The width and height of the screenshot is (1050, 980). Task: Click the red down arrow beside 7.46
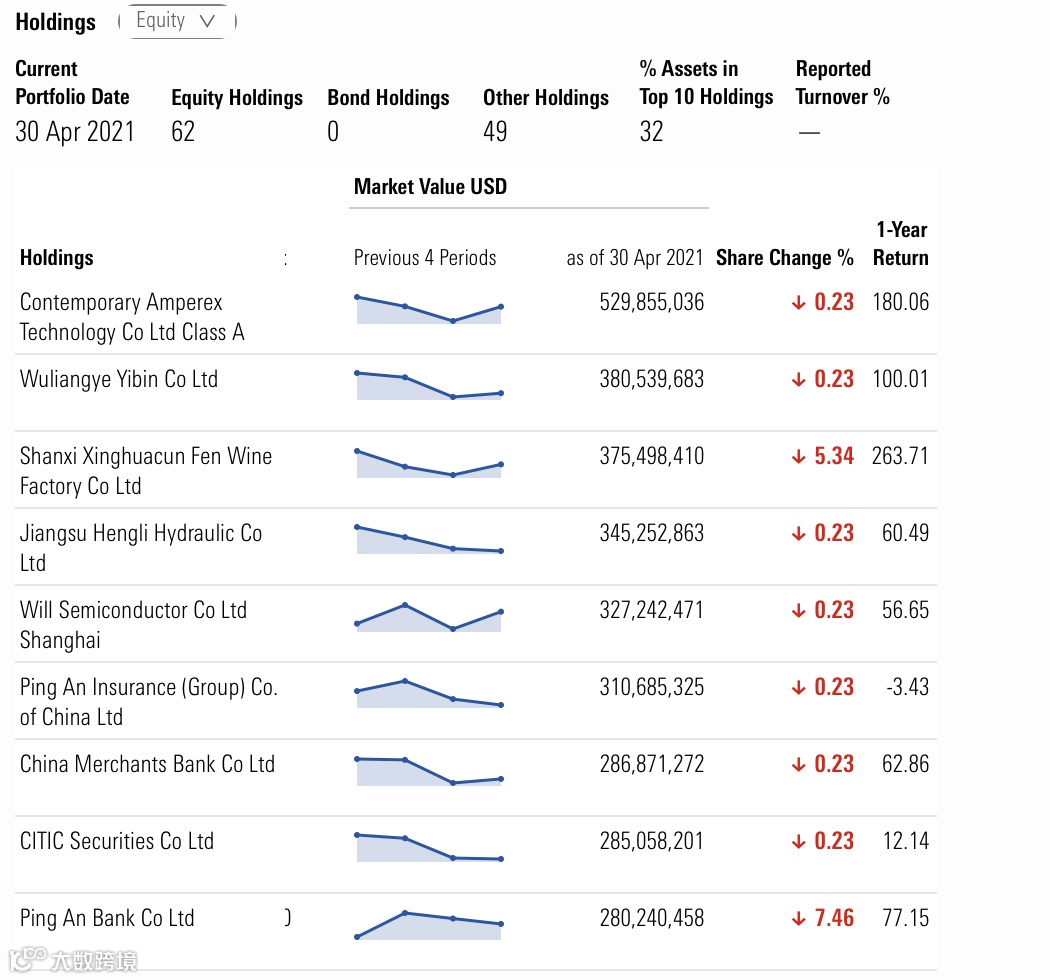tap(798, 919)
